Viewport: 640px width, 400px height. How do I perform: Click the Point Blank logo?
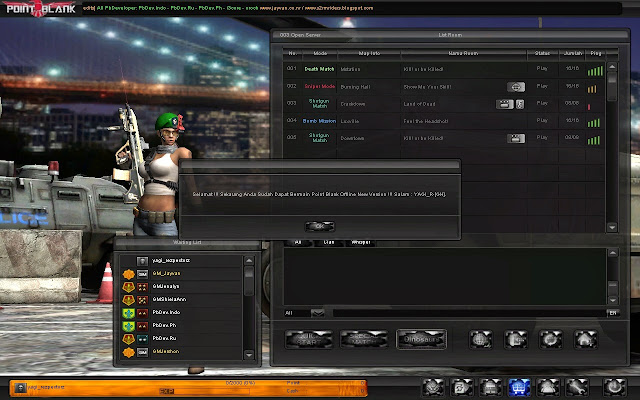point(40,8)
